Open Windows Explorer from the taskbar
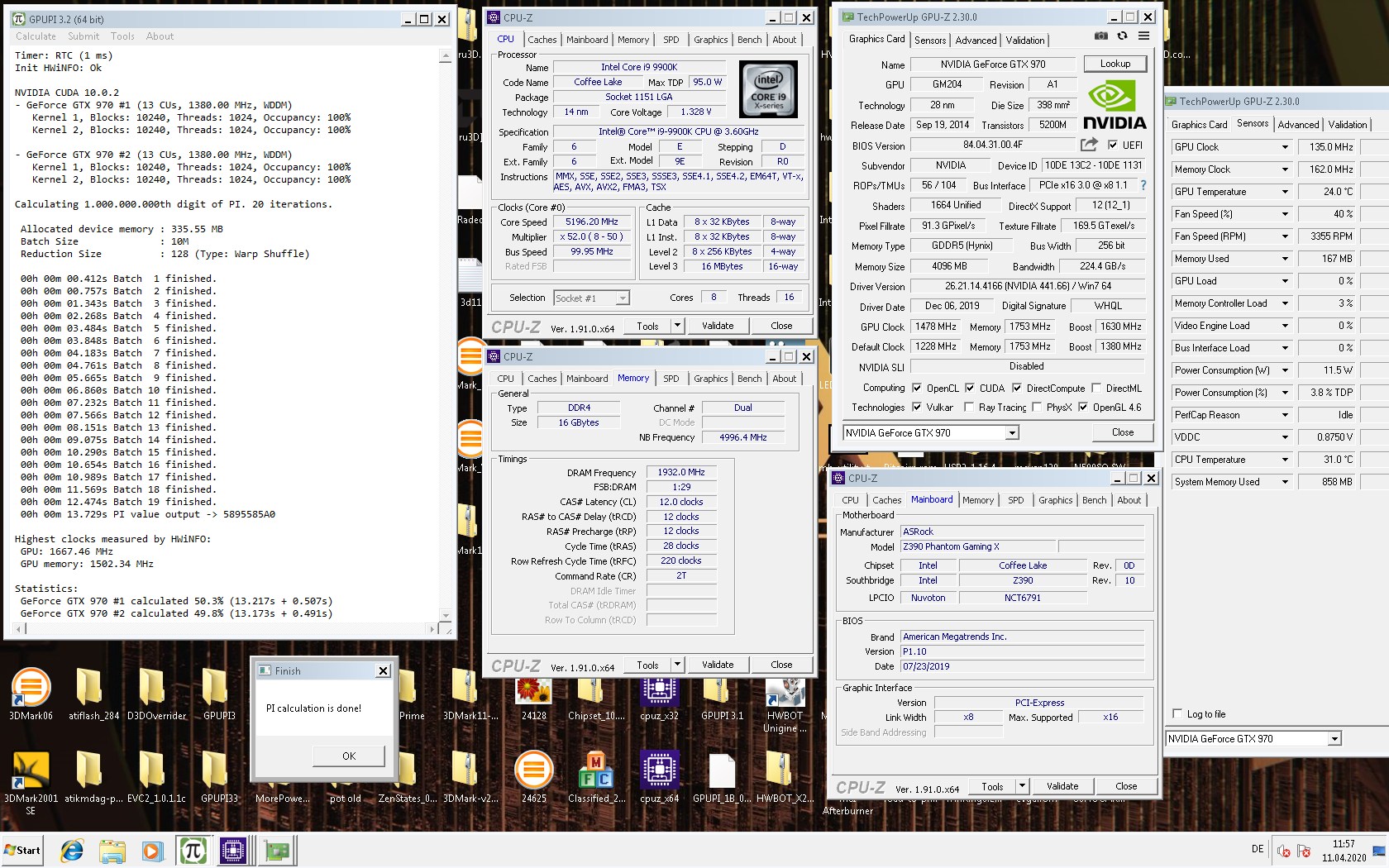 [112, 850]
